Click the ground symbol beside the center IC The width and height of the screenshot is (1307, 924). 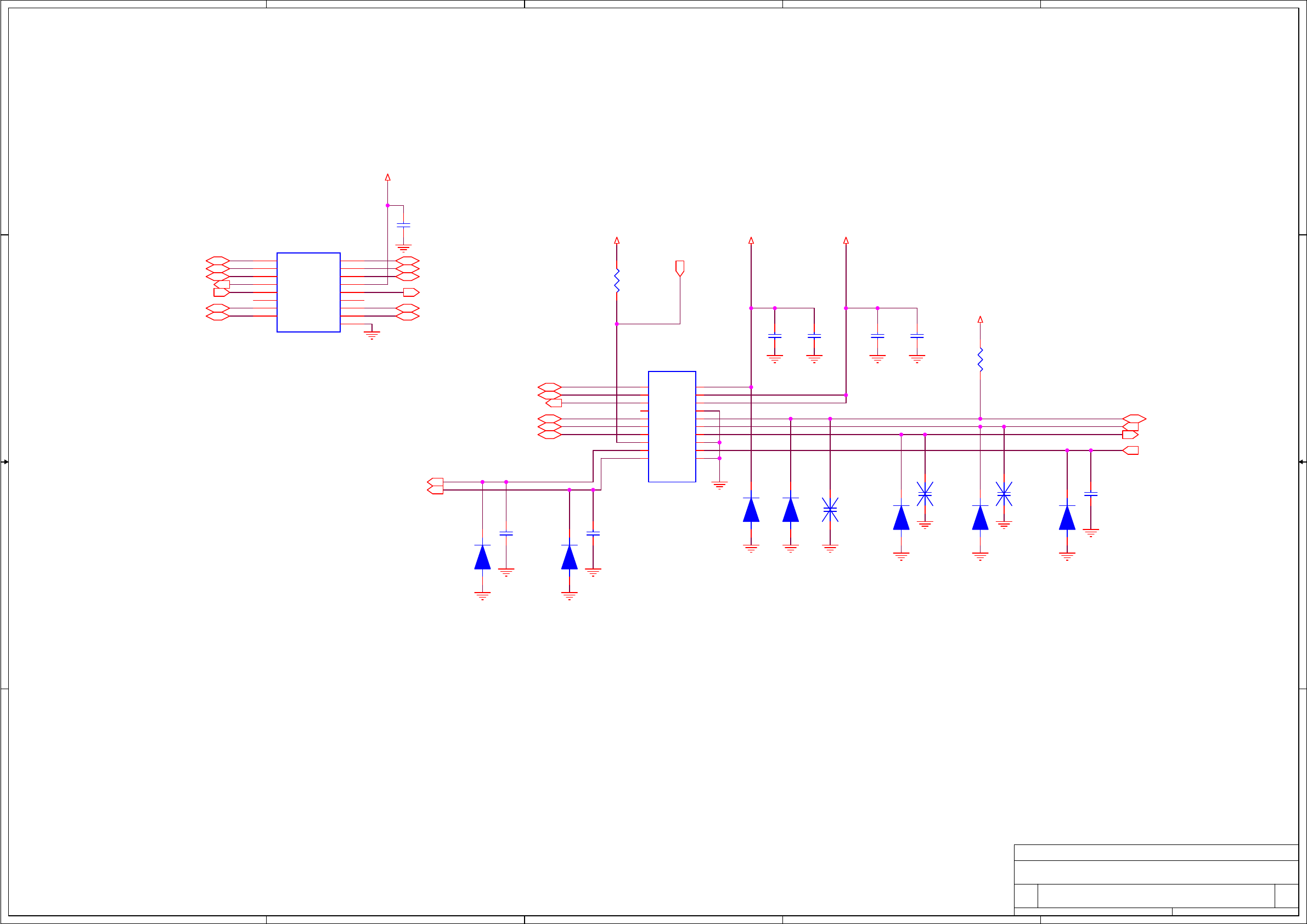[x=719, y=485]
